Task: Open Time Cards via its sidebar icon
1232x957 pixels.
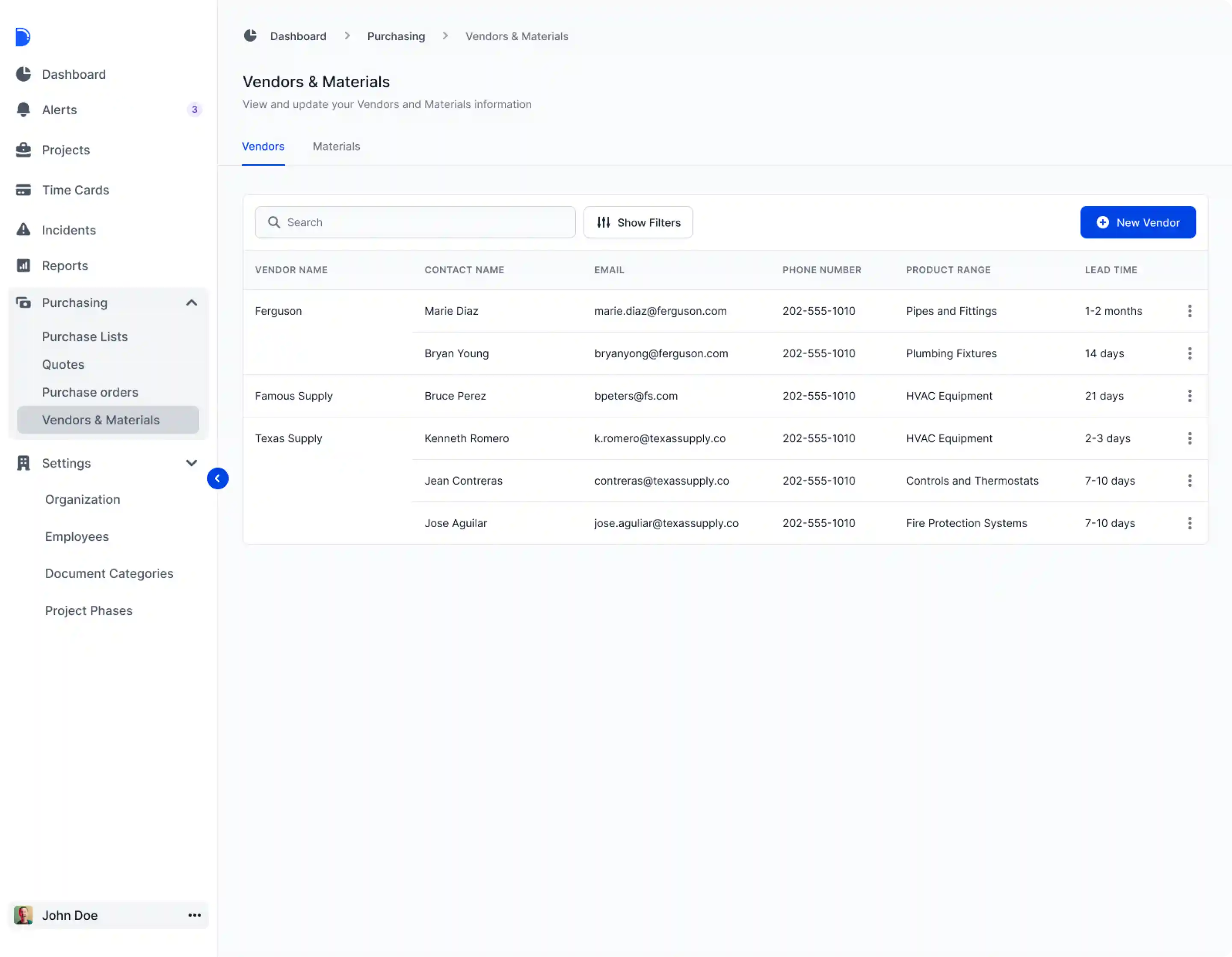Action: (x=23, y=190)
